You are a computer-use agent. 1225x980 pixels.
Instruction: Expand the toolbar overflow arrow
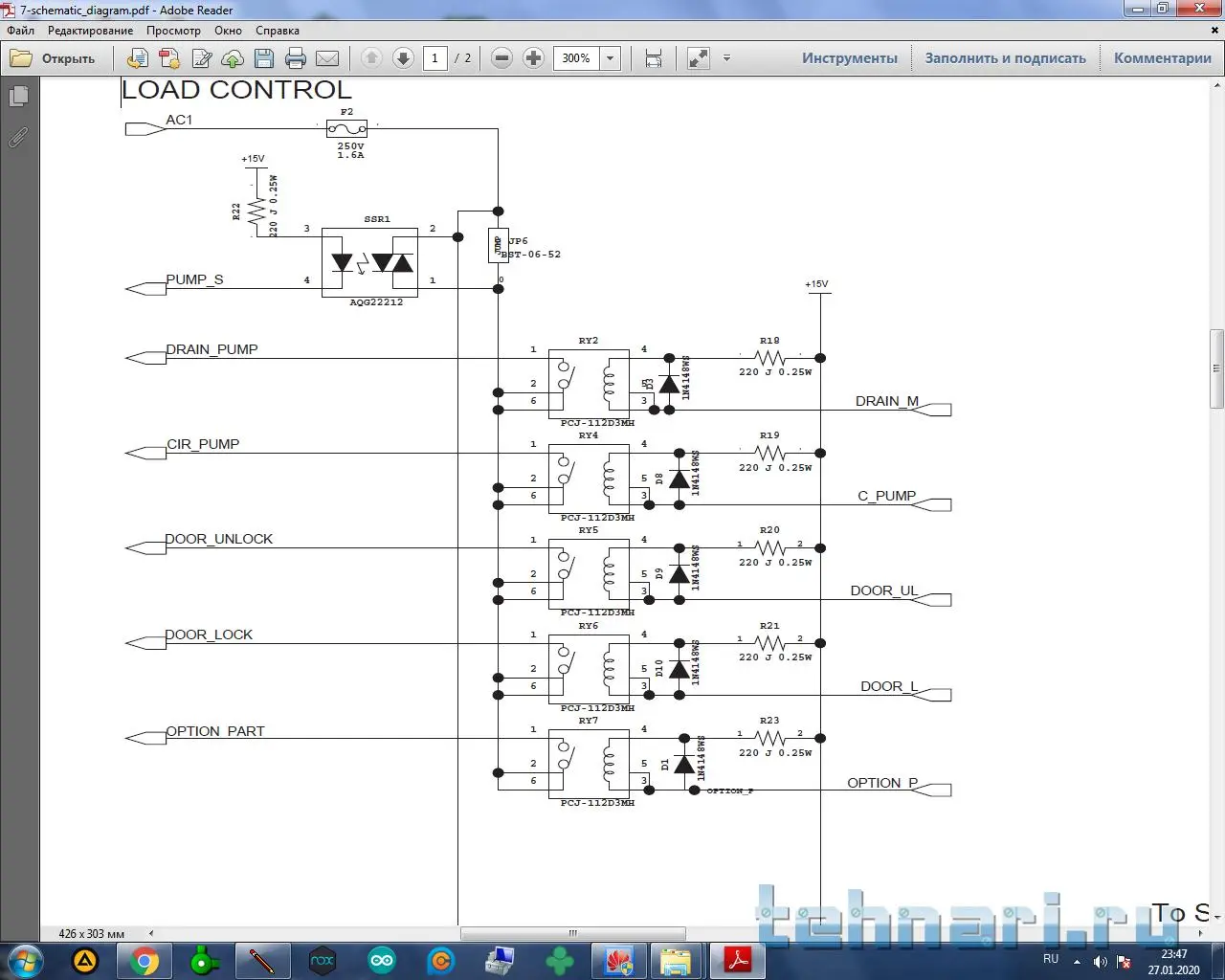click(x=726, y=58)
